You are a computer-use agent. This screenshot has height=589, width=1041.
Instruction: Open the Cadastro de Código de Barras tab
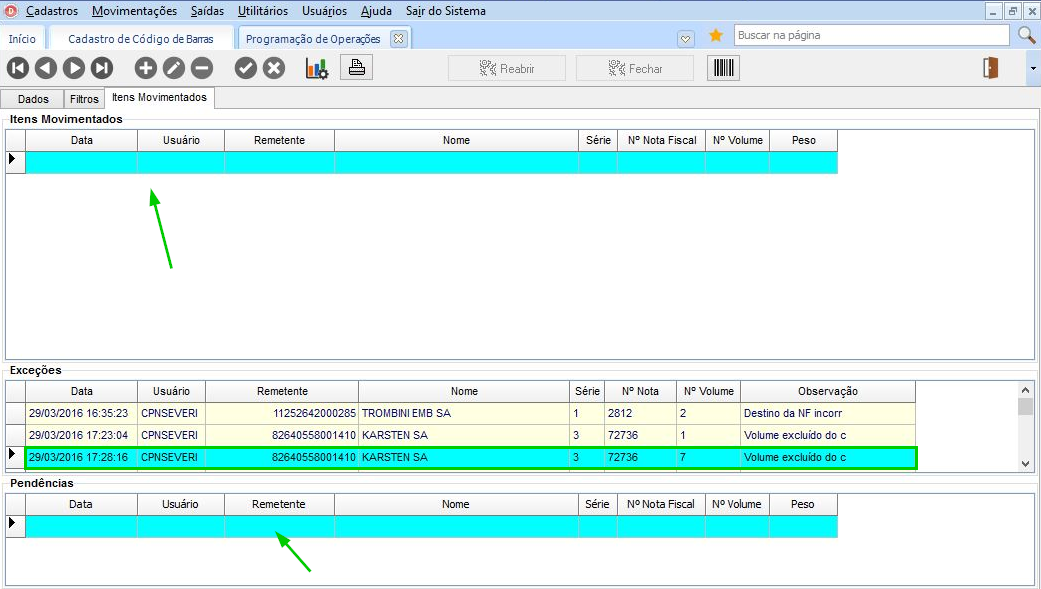(x=140, y=39)
